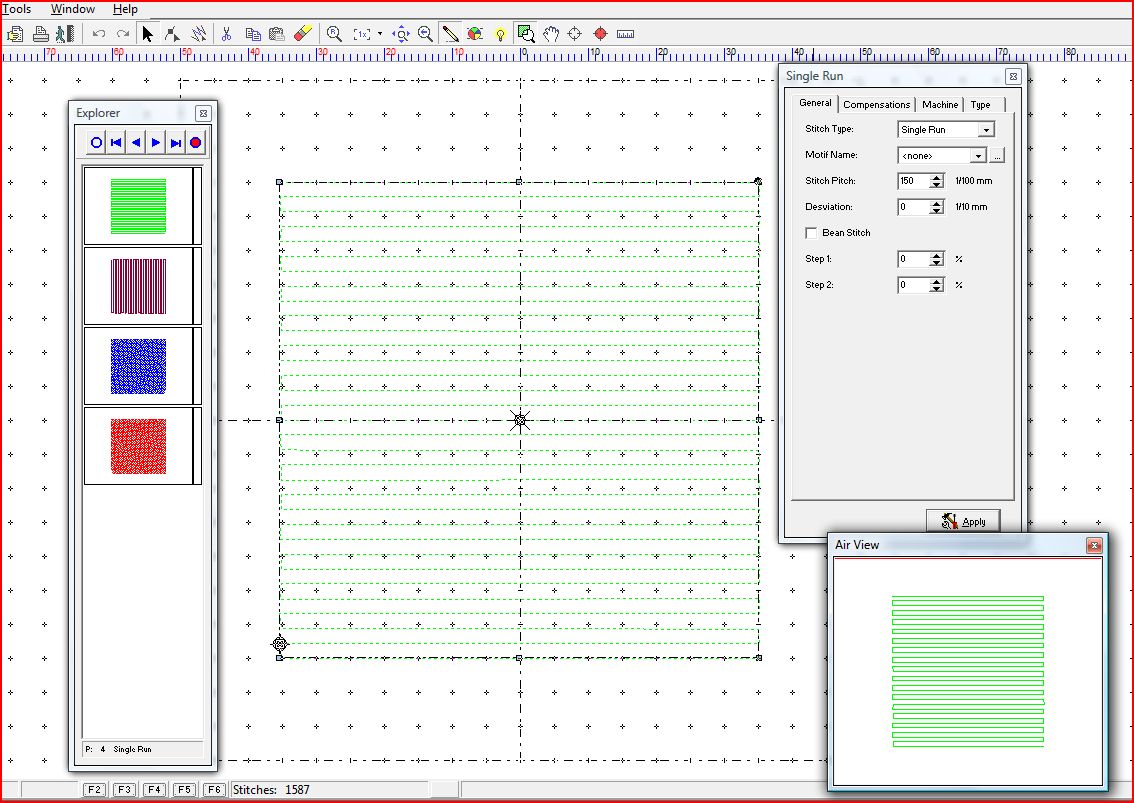Open the Help menu
Image resolution: width=1134 pixels, height=803 pixels.
(125, 9)
